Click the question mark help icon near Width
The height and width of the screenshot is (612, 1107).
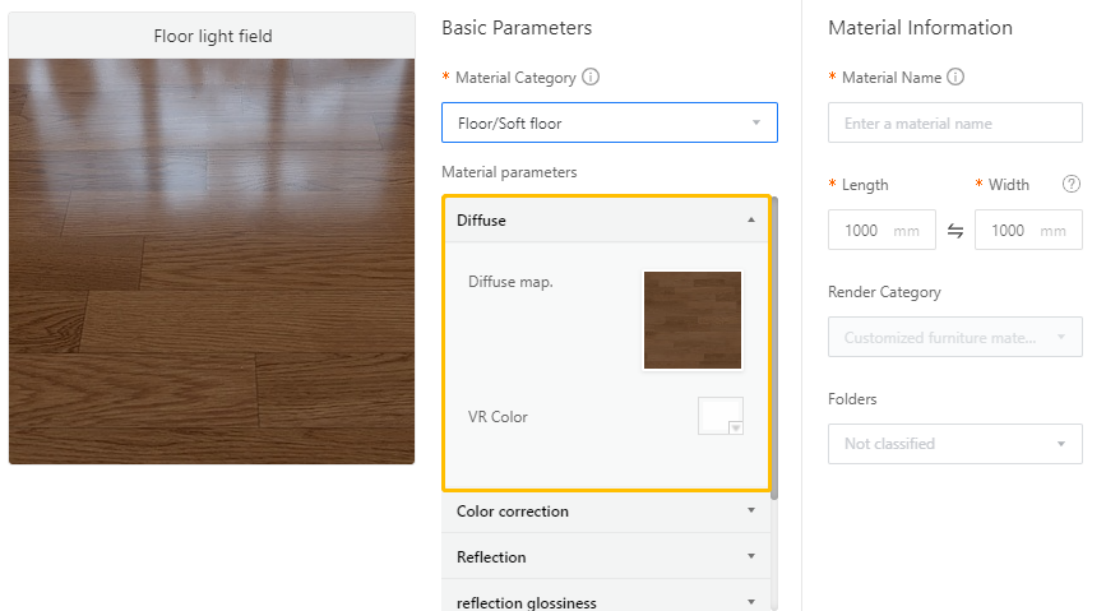click(x=1071, y=184)
